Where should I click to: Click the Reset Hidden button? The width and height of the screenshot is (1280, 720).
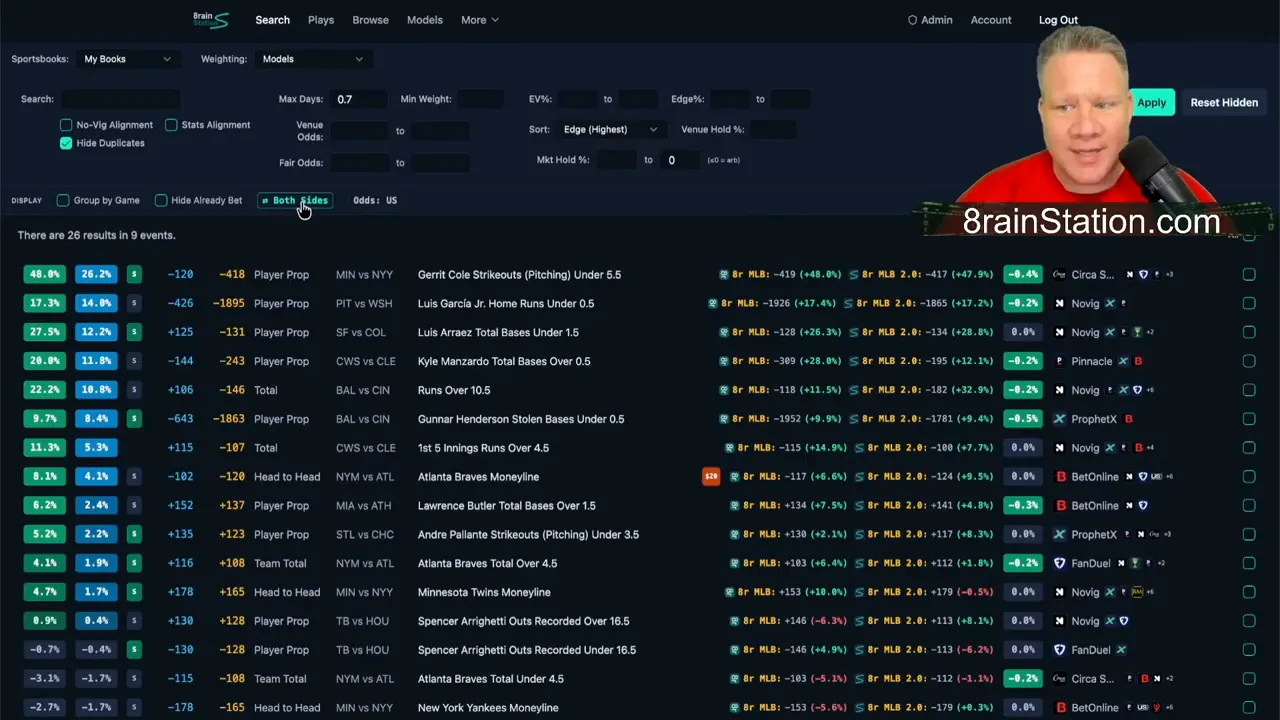click(1224, 102)
